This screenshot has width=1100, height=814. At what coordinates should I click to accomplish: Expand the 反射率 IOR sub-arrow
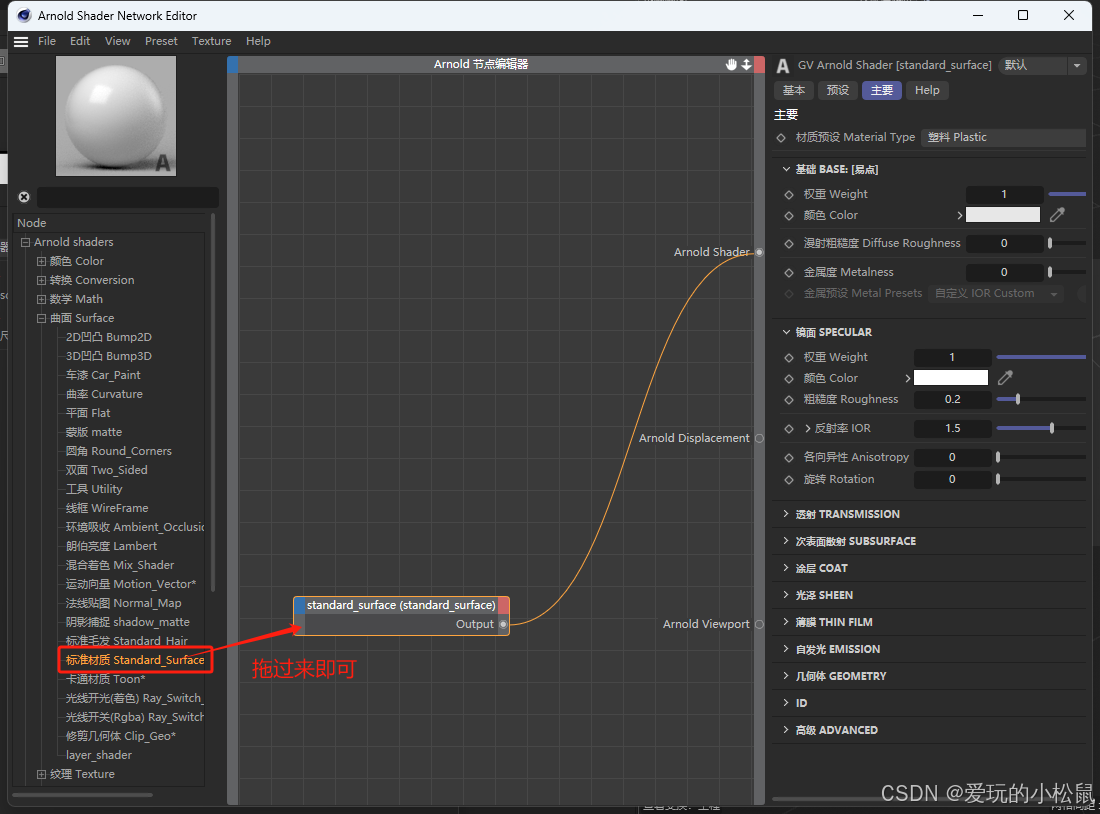pos(807,428)
